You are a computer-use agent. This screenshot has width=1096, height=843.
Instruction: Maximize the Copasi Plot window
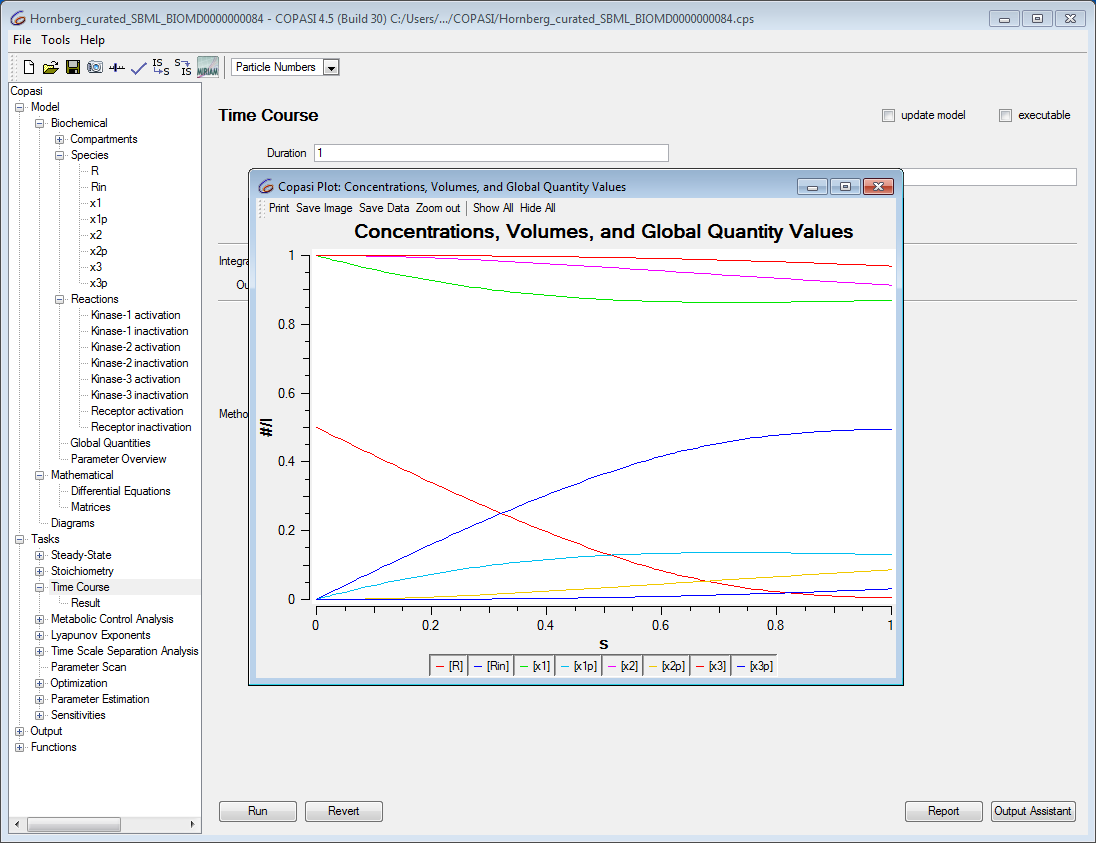[x=845, y=187]
